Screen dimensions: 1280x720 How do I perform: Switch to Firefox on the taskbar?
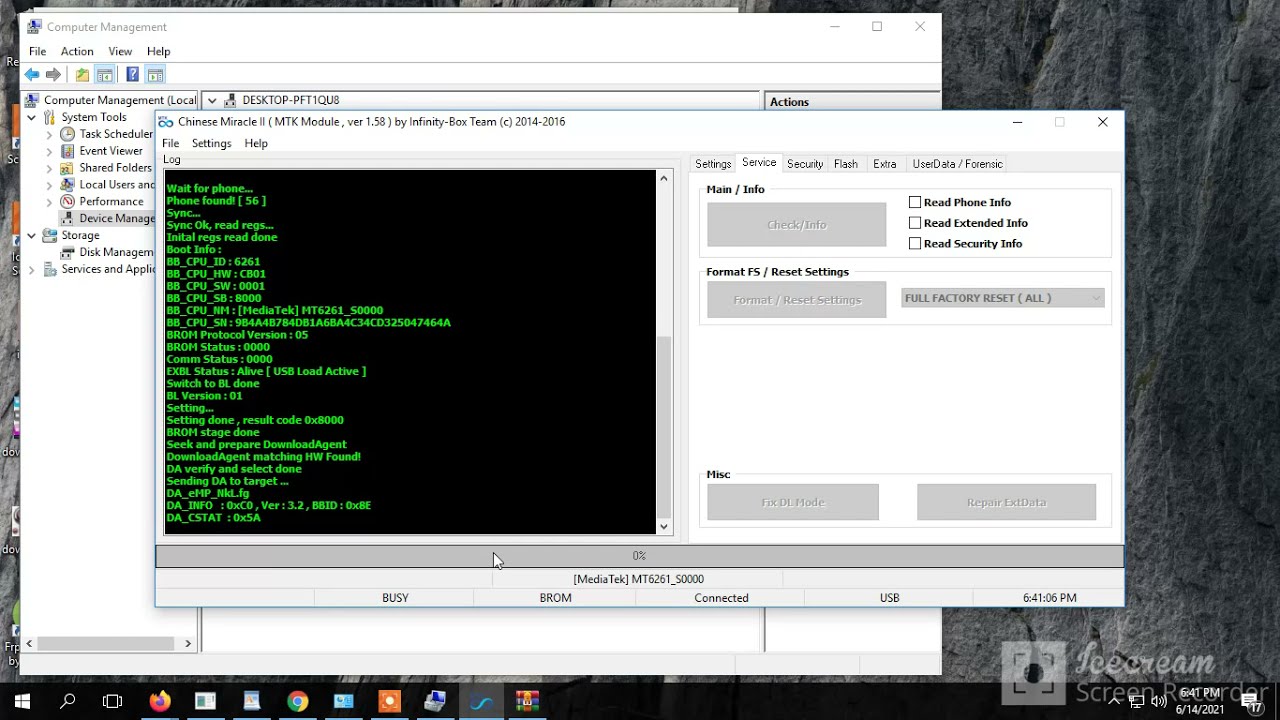160,701
